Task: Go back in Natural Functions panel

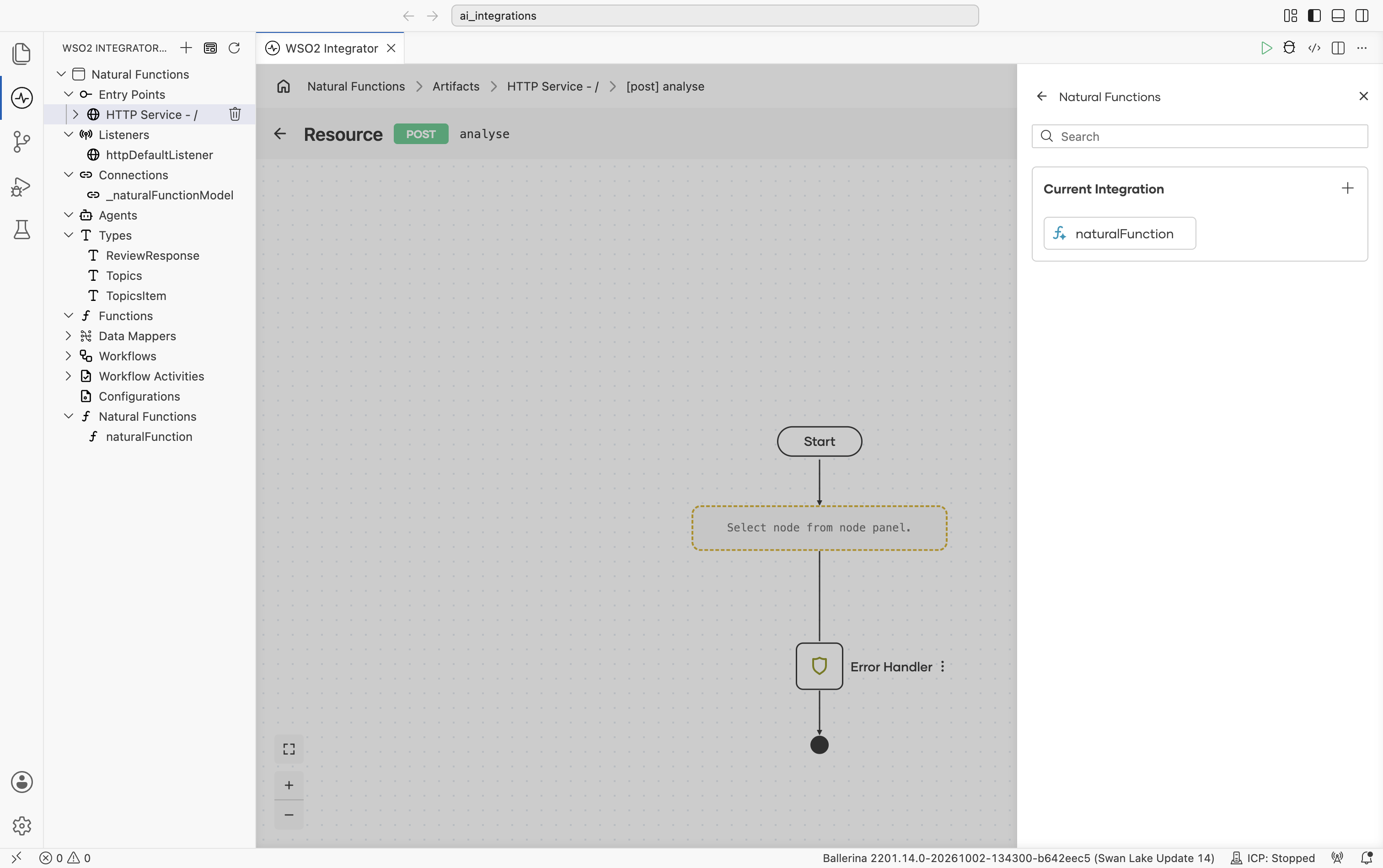Action: [1042, 96]
